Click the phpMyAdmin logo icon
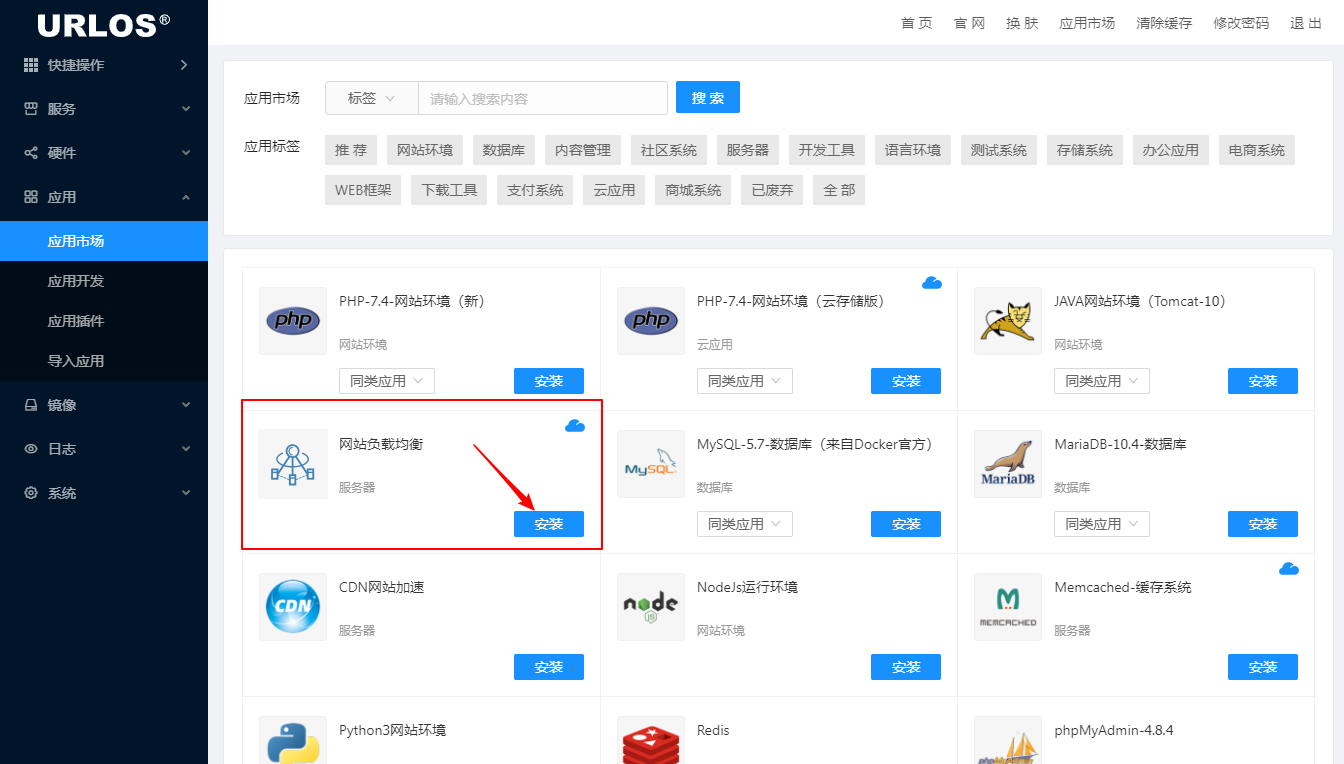Screen dimensions: 1344x764 (1008, 742)
